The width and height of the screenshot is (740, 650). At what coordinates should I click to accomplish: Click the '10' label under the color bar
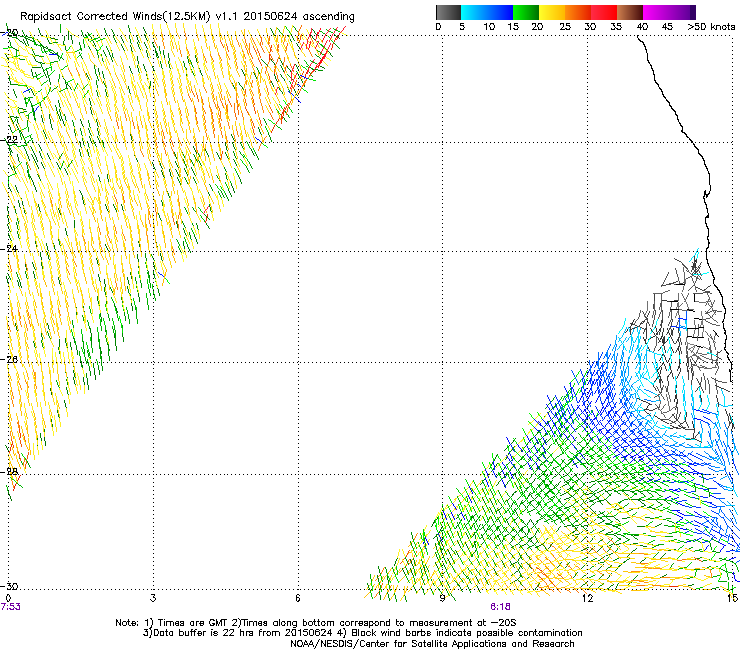click(x=489, y=27)
